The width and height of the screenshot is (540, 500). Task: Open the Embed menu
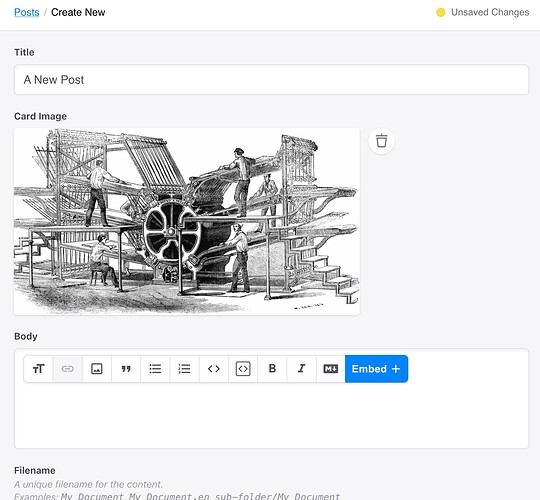[x=376, y=369]
